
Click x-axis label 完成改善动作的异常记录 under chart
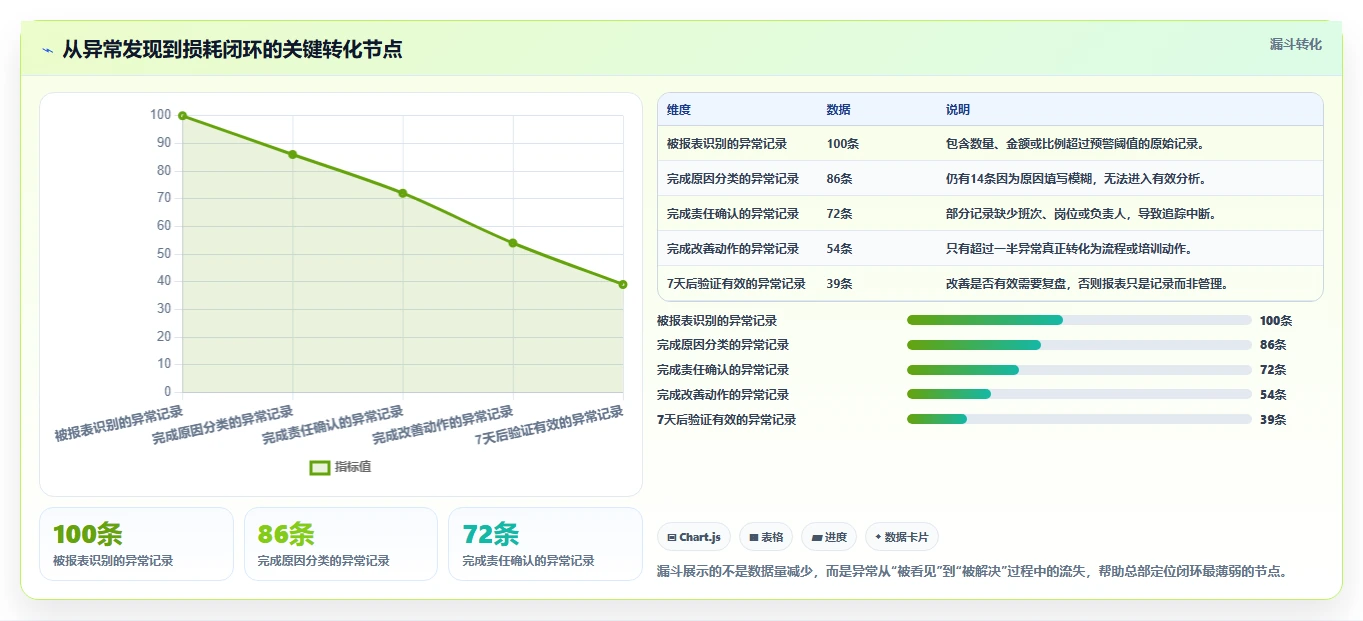tap(443, 426)
